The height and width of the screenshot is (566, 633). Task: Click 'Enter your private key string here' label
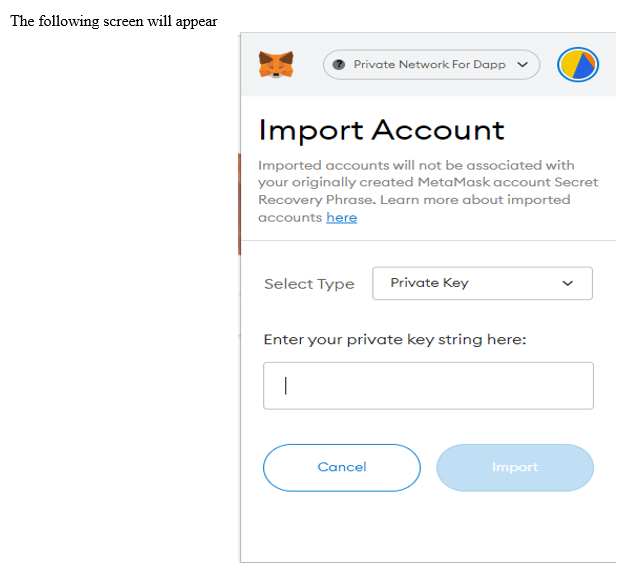[395, 340]
